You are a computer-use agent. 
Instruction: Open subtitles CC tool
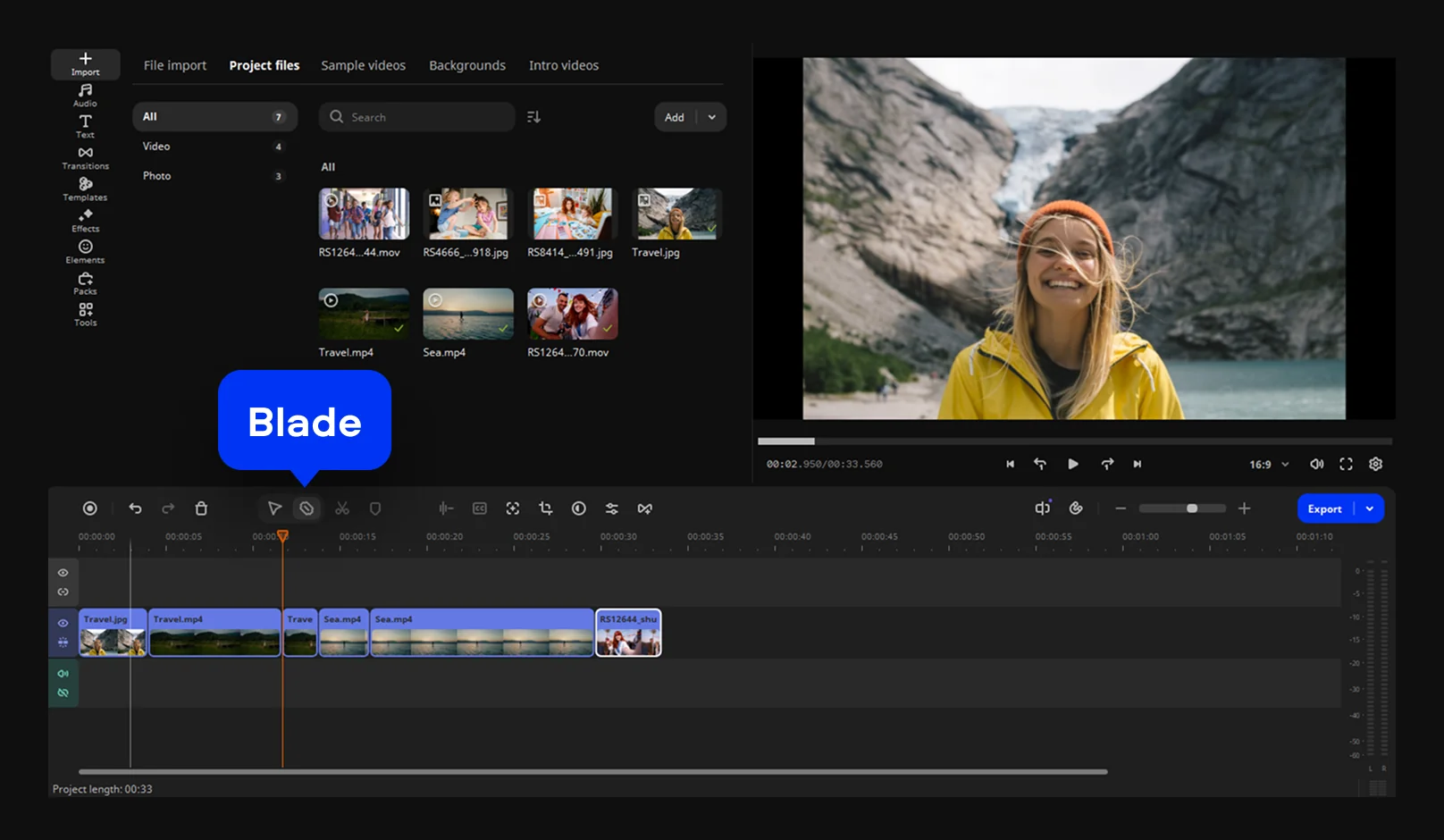pos(480,508)
